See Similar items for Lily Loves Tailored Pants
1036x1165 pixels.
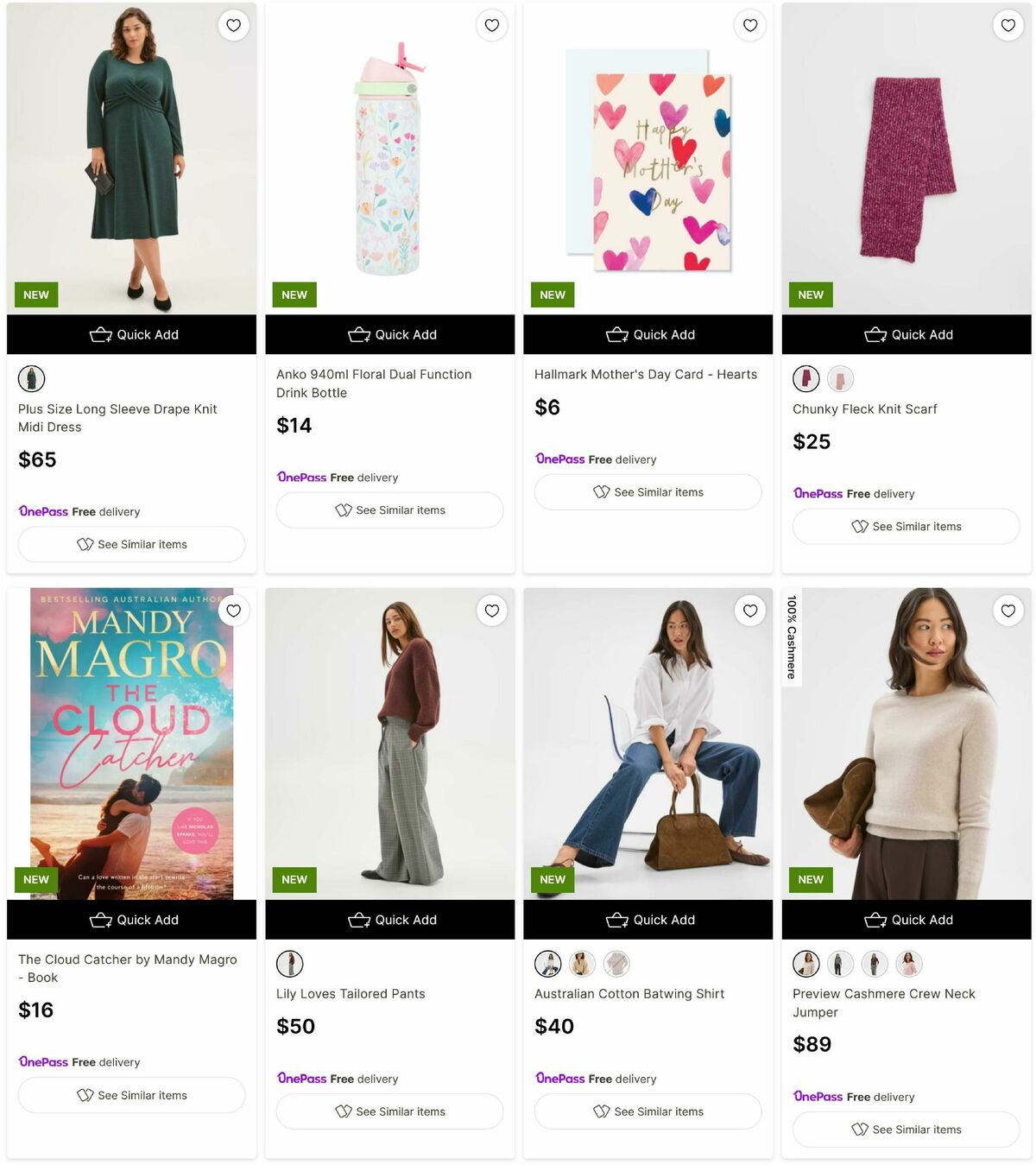[x=389, y=1111]
